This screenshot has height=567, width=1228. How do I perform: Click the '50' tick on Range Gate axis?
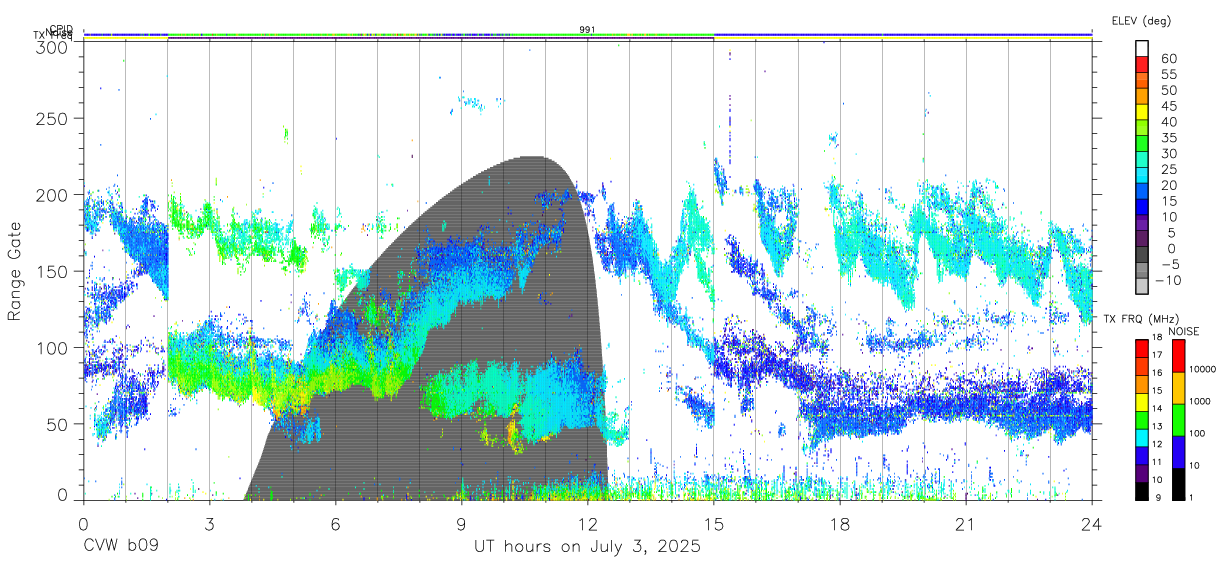coord(57,424)
